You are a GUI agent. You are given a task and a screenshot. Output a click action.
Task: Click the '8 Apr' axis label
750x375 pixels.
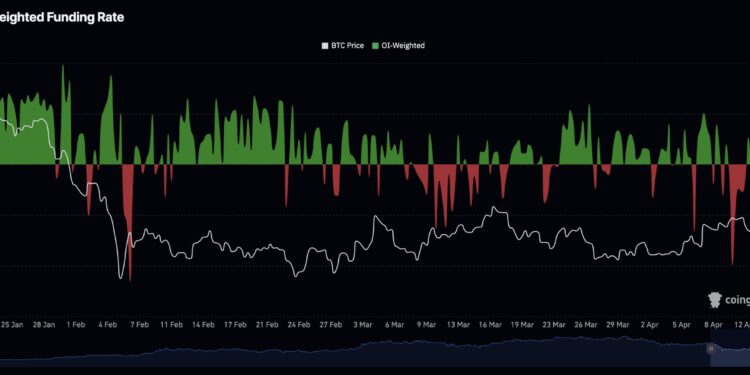pos(713,325)
